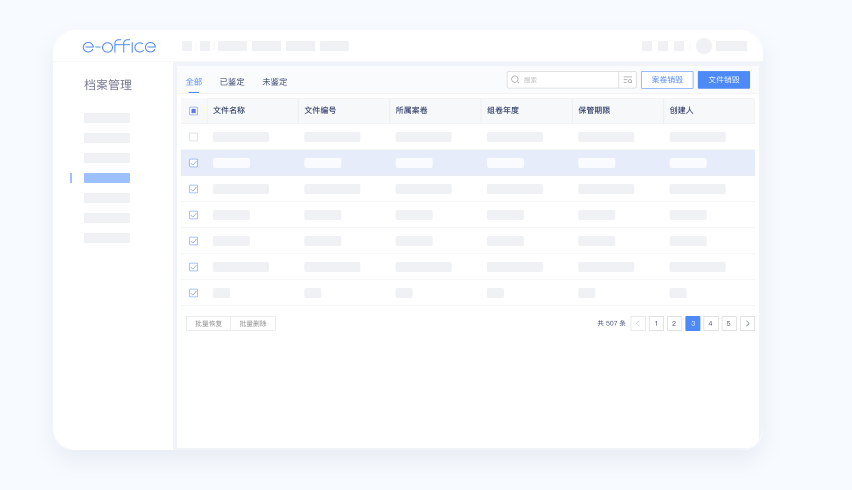The width and height of the screenshot is (852, 490).
Task: Select the 全部 tab
Action: [x=194, y=82]
